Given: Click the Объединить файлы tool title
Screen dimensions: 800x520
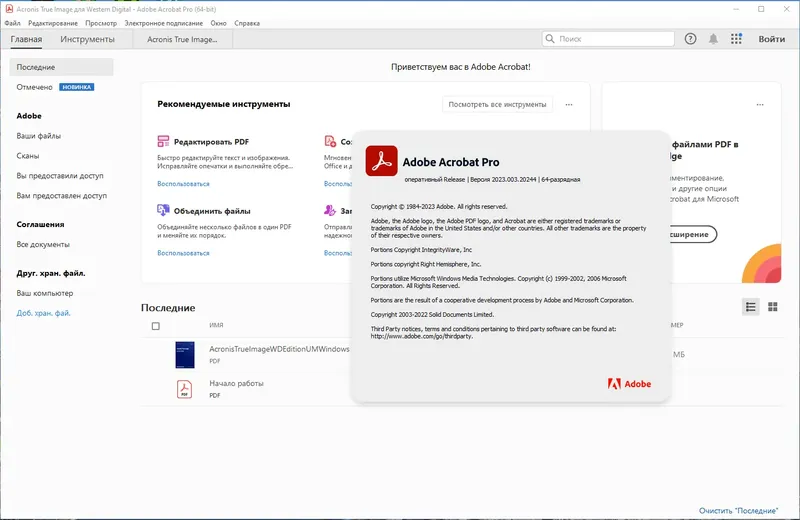Looking at the screenshot, I should [212, 211].
